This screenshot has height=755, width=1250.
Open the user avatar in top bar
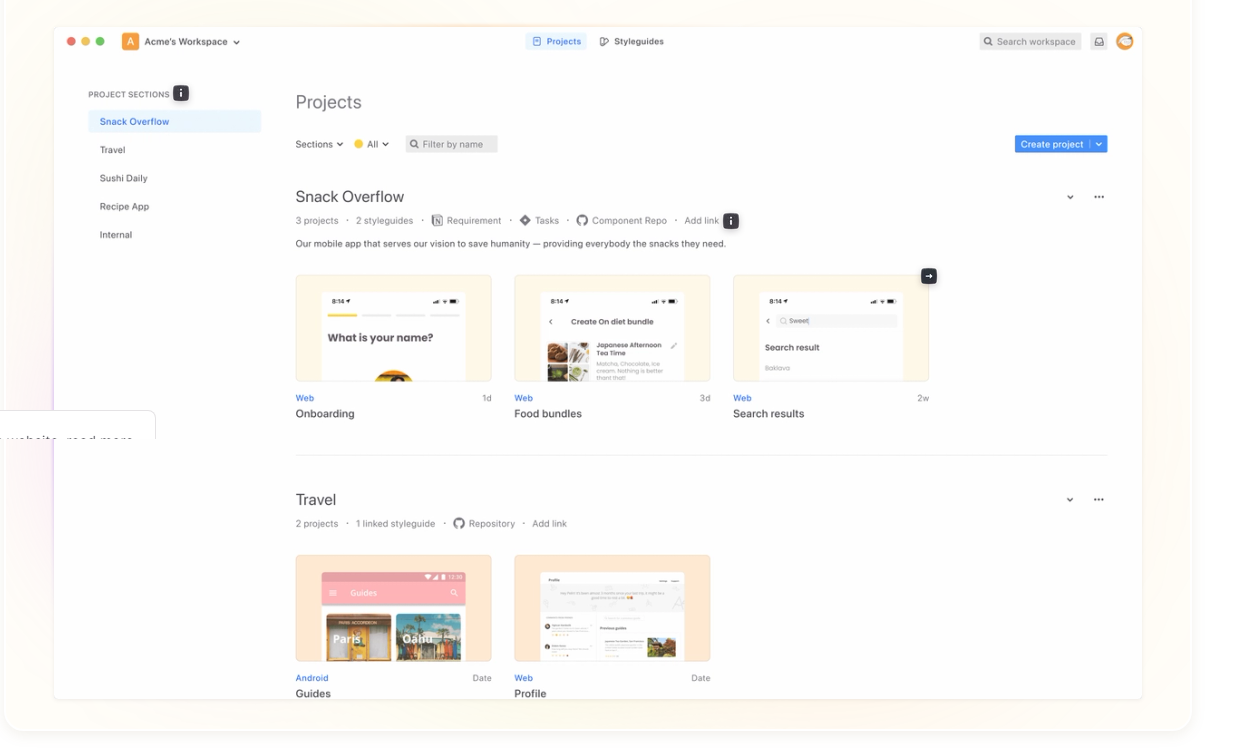pos(1125,42)
